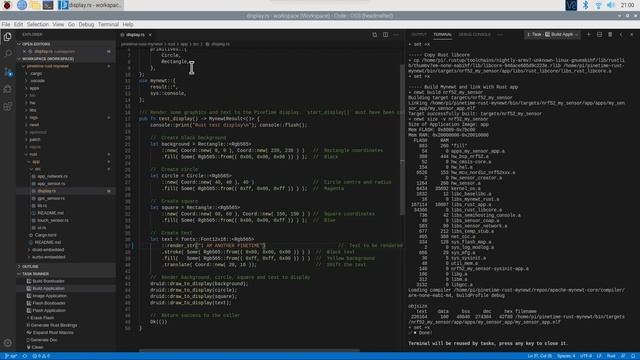Open the Manage gear icon at bottom left
640x360 pixels.
(x=7, y=343)
